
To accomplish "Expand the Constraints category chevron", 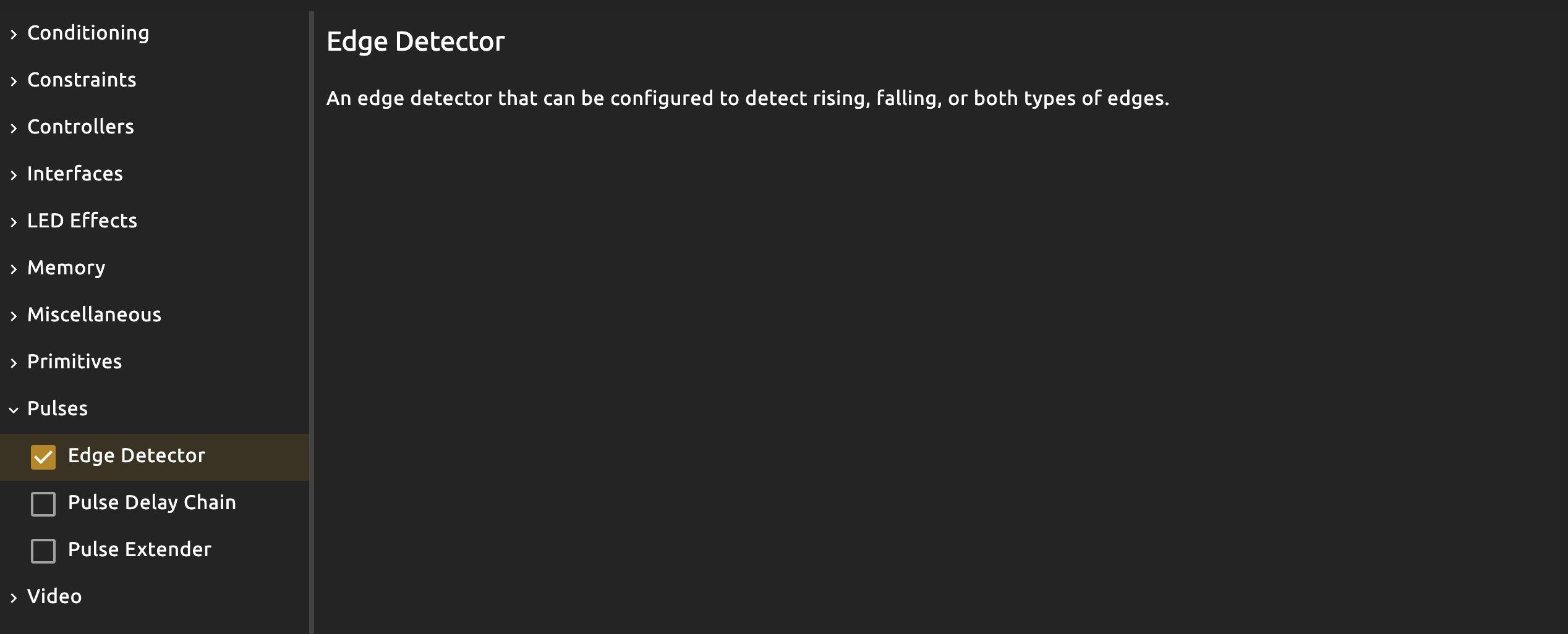I will [x=14, y=81].
